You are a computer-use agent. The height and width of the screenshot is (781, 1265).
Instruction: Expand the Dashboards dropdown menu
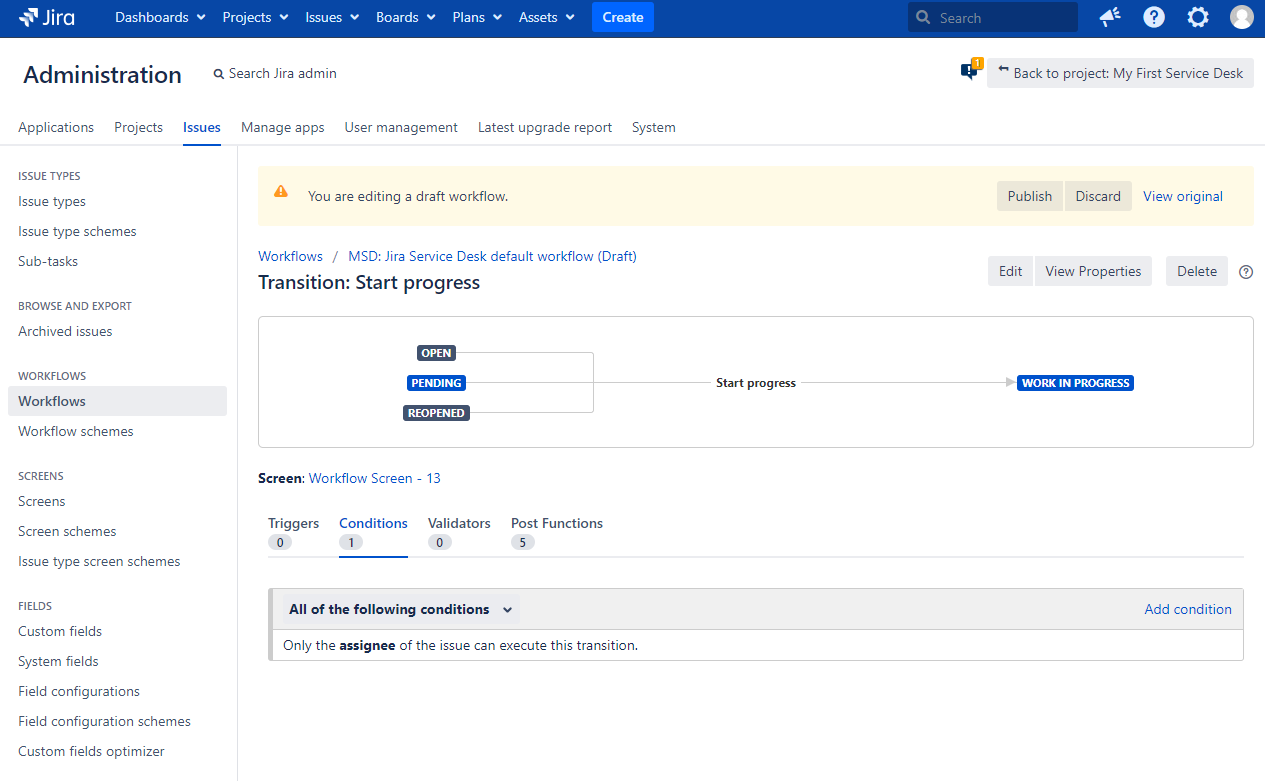[x=160, y=17]
